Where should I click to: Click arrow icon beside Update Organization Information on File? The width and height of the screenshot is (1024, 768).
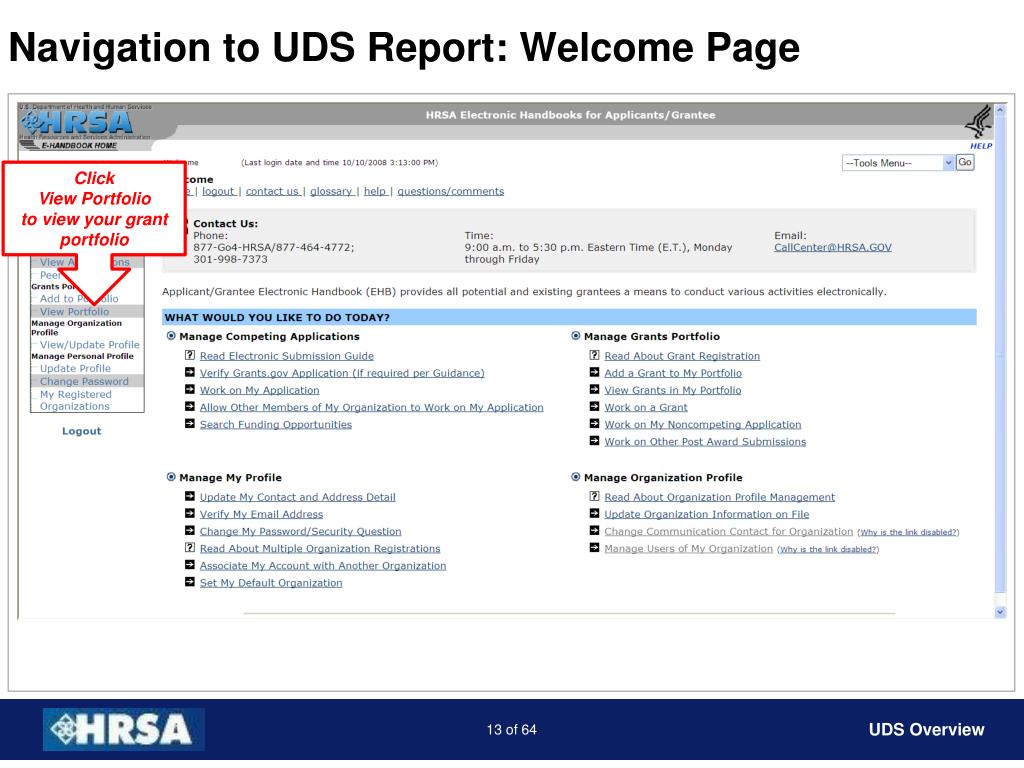[594, 513]
